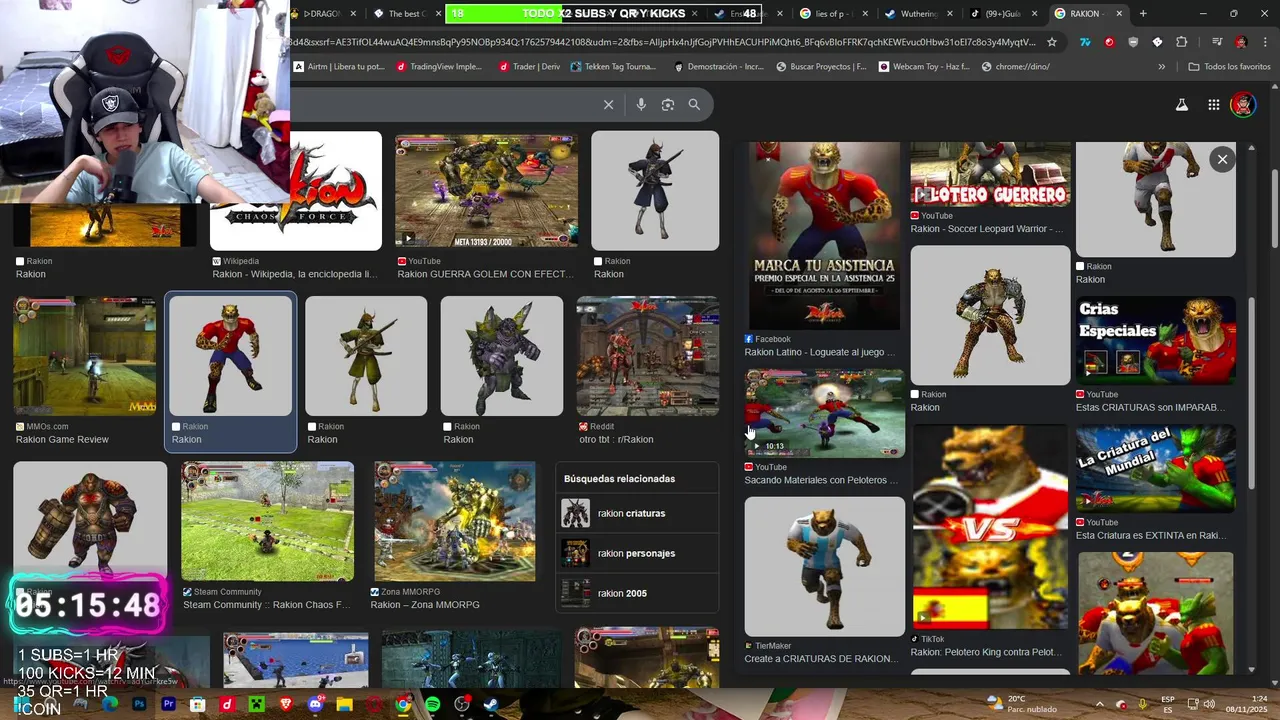Image resolution: width=1280 pixels, height=720 pixels.
Task: Close the image preview side panel
Action: [x=1222, y=159]
